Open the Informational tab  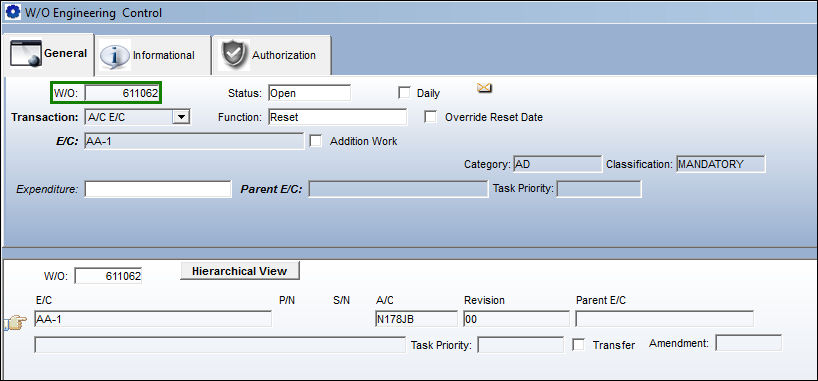click(x=153, y=55)
